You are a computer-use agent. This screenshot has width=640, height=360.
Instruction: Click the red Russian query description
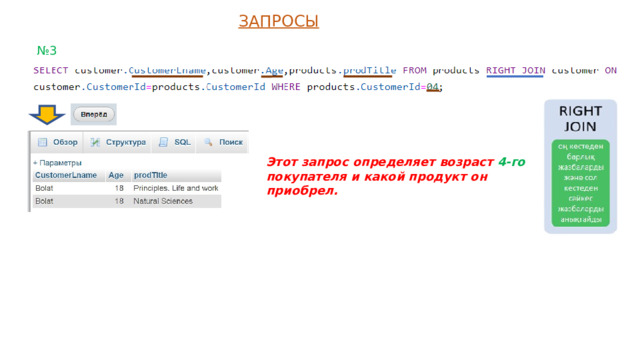tap(396, 176)
